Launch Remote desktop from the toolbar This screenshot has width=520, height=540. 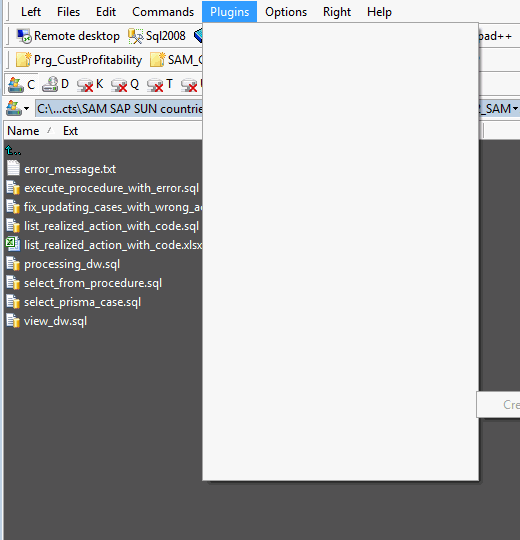(69, 36)
